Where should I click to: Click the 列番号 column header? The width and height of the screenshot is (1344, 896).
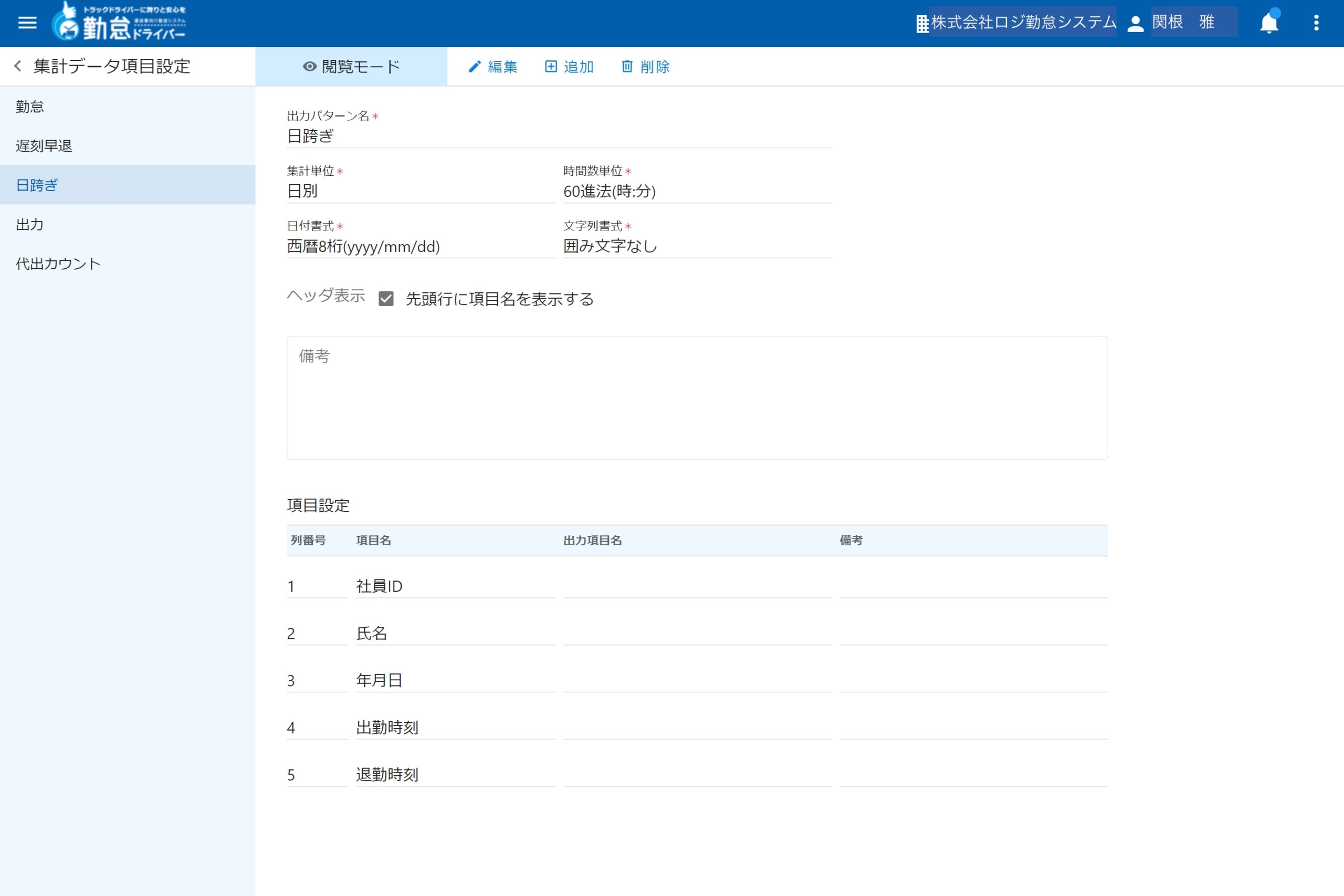click(308, 541)
